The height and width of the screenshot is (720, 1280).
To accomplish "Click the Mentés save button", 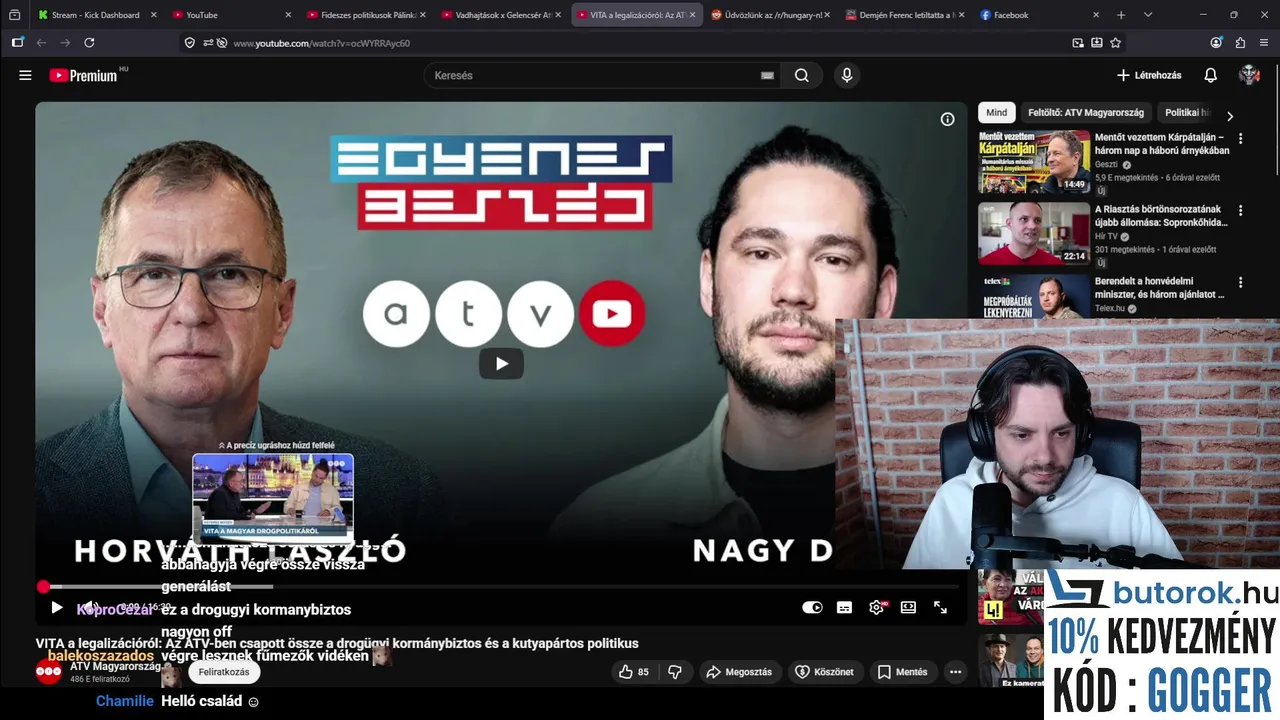I will [903, 672].
